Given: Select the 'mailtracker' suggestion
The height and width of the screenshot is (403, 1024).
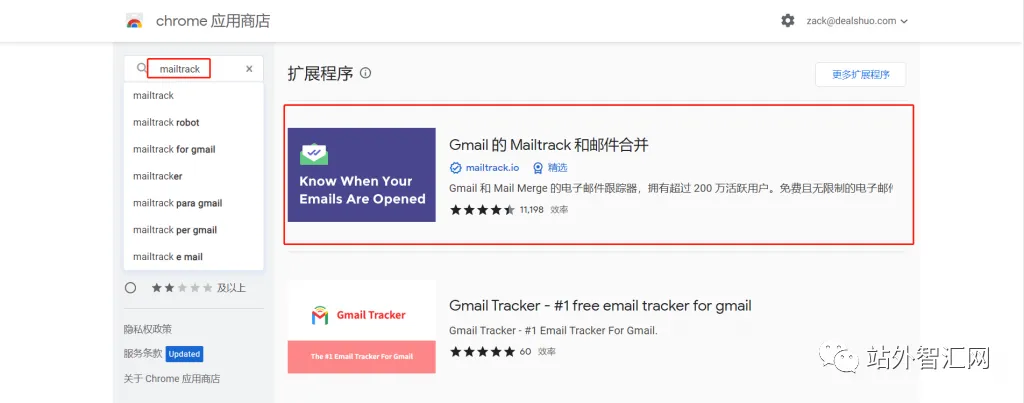Looking at the screenshot, I should coord(194,176).
